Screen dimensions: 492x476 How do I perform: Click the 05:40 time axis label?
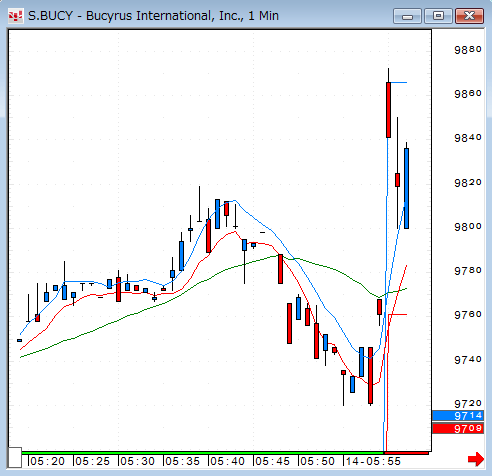pos(227,461)
